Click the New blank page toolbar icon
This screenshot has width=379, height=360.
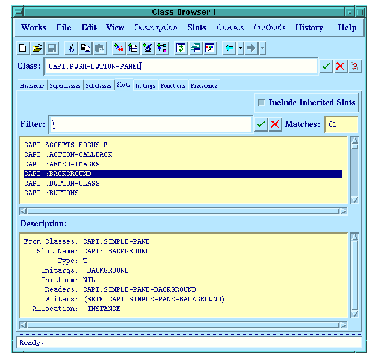[23, 48]
